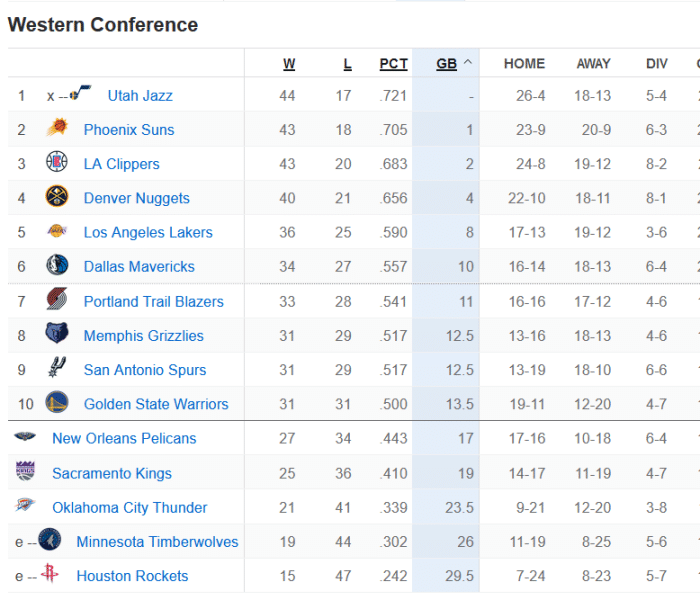Open the Sacramento Kings team link
Viewport: 700px width, 600px height.
click(x=112, y=473)
